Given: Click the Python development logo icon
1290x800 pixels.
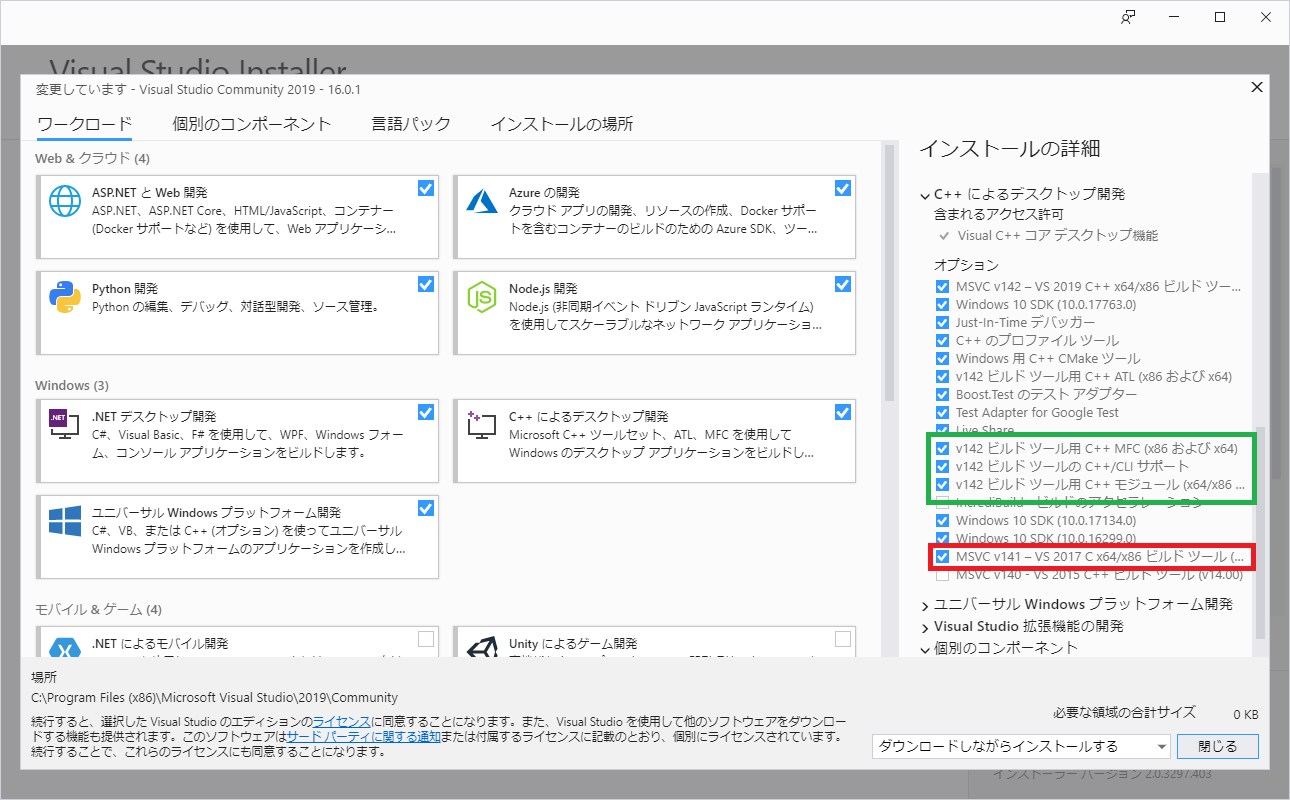Looking at the screenshot, I should tap(65, 298).
